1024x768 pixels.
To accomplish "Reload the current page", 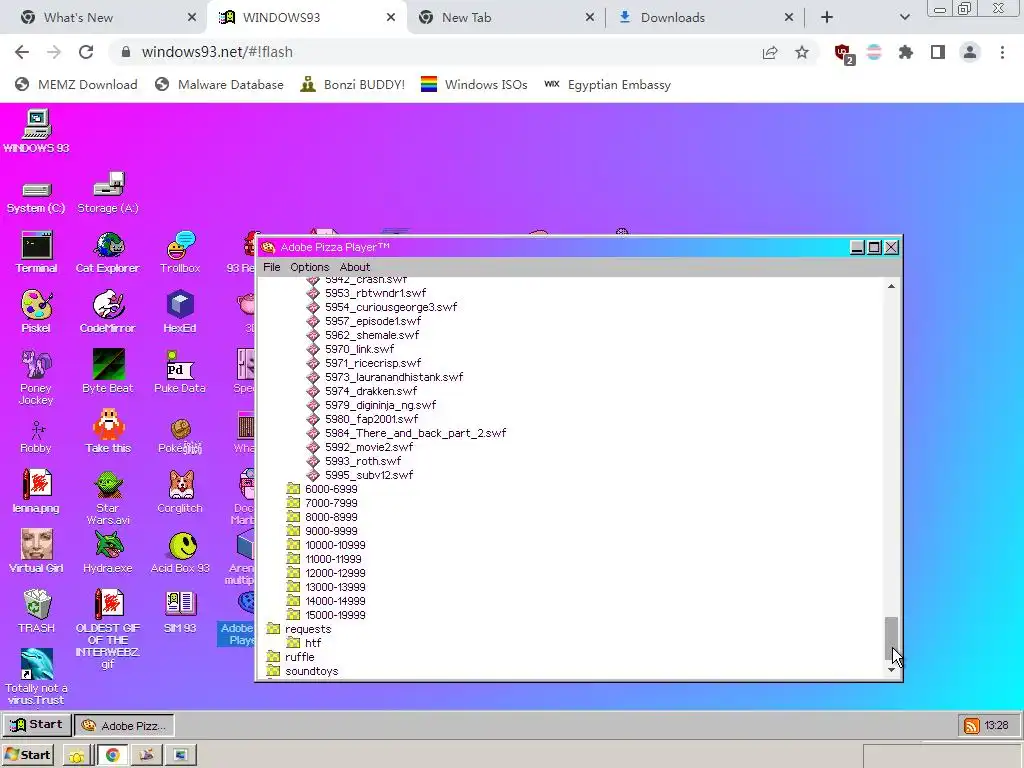I will tap(86, 52).
